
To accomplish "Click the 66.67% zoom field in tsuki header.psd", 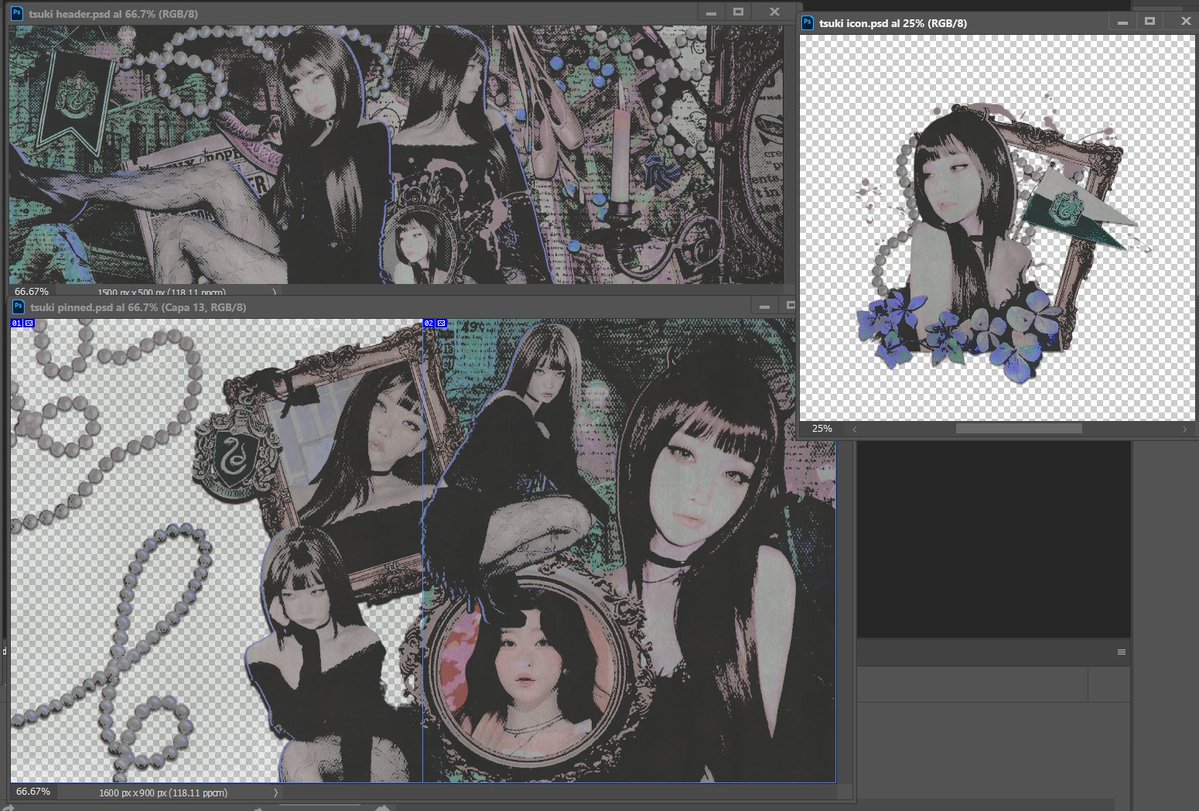I will coord(31,291).
